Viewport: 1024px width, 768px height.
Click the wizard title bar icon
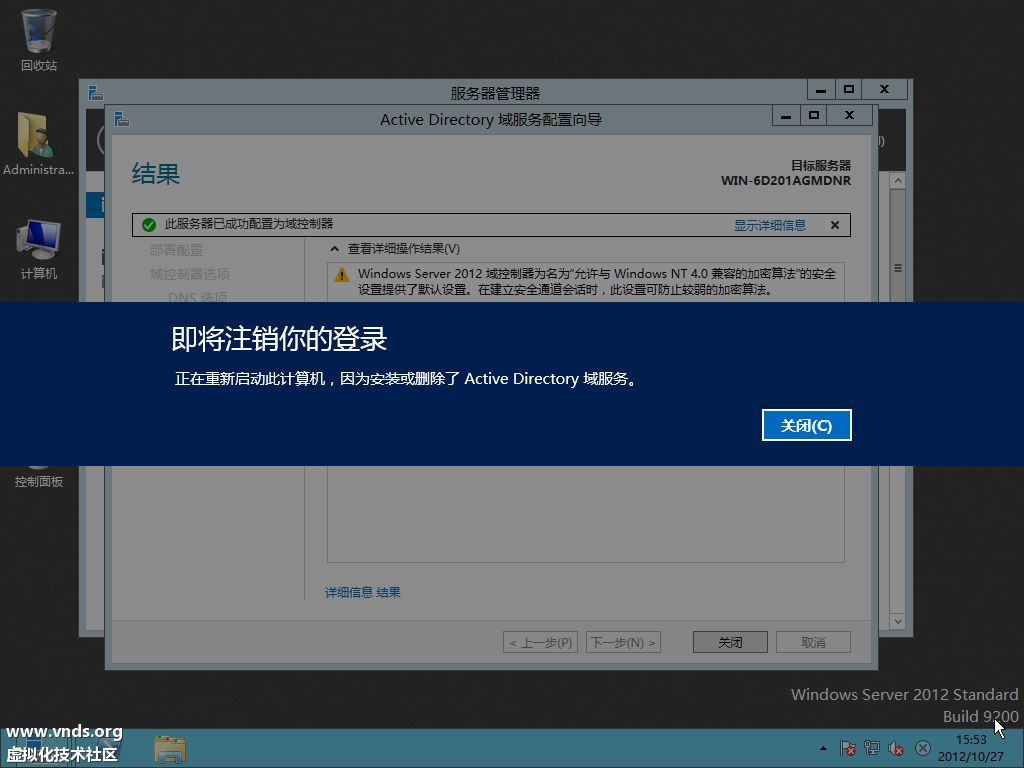click(x=121, y=120)
